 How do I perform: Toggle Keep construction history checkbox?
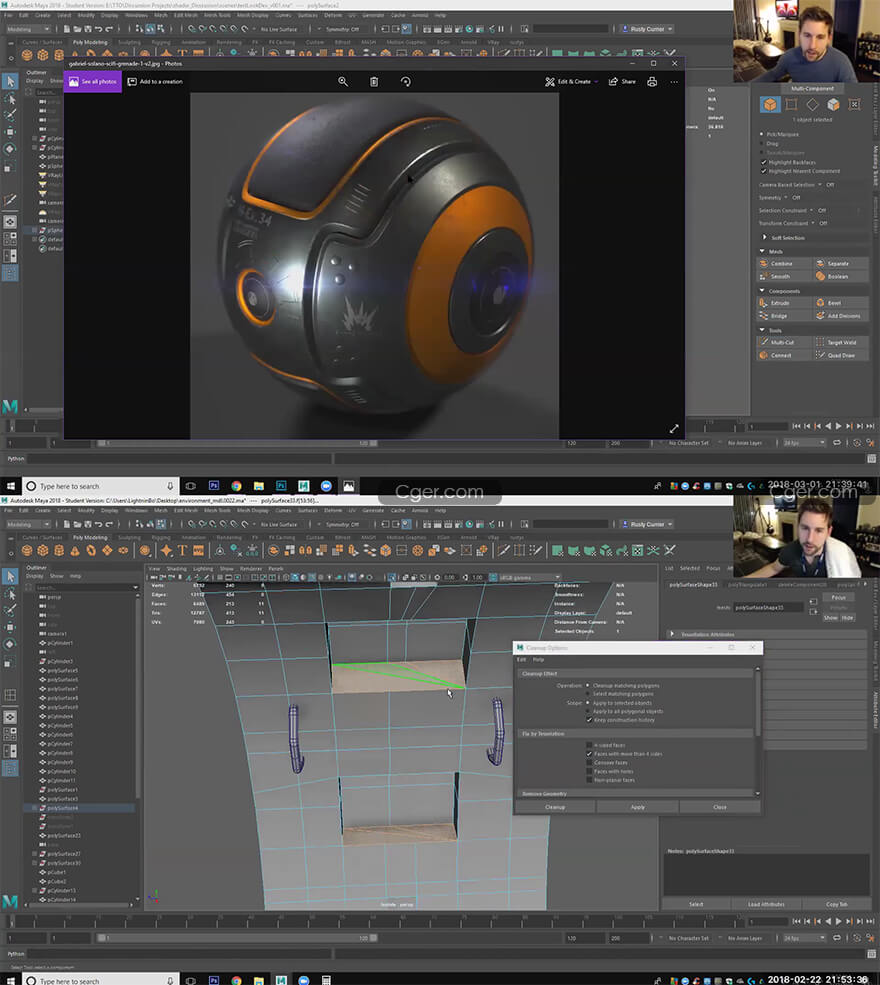click(589, 719)
